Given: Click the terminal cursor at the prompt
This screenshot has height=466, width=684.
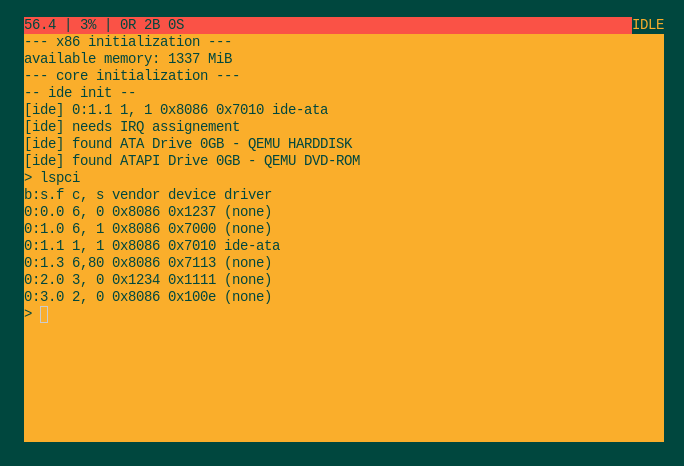Looking at the screenshot, I should (x=44, y=314).
